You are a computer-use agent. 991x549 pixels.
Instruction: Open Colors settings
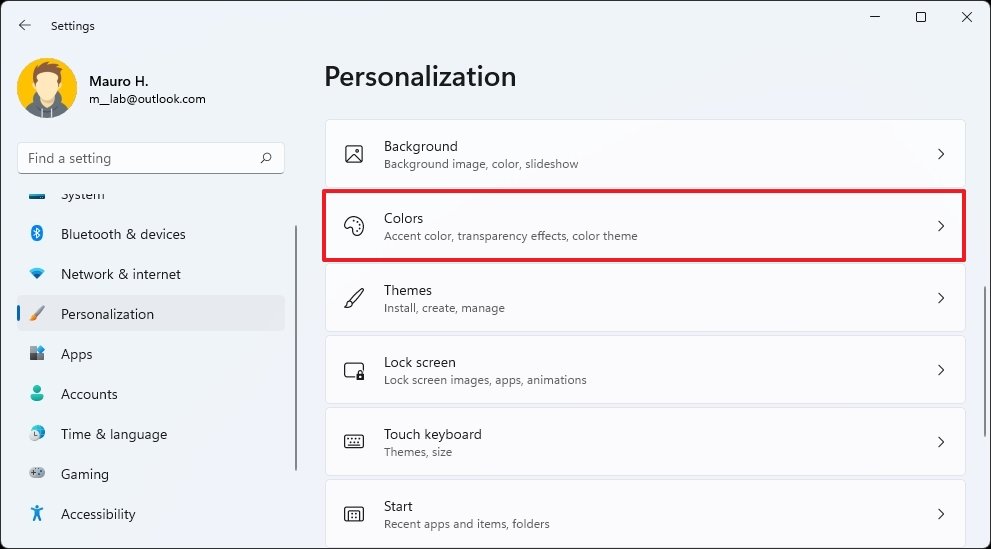point(644,226)
